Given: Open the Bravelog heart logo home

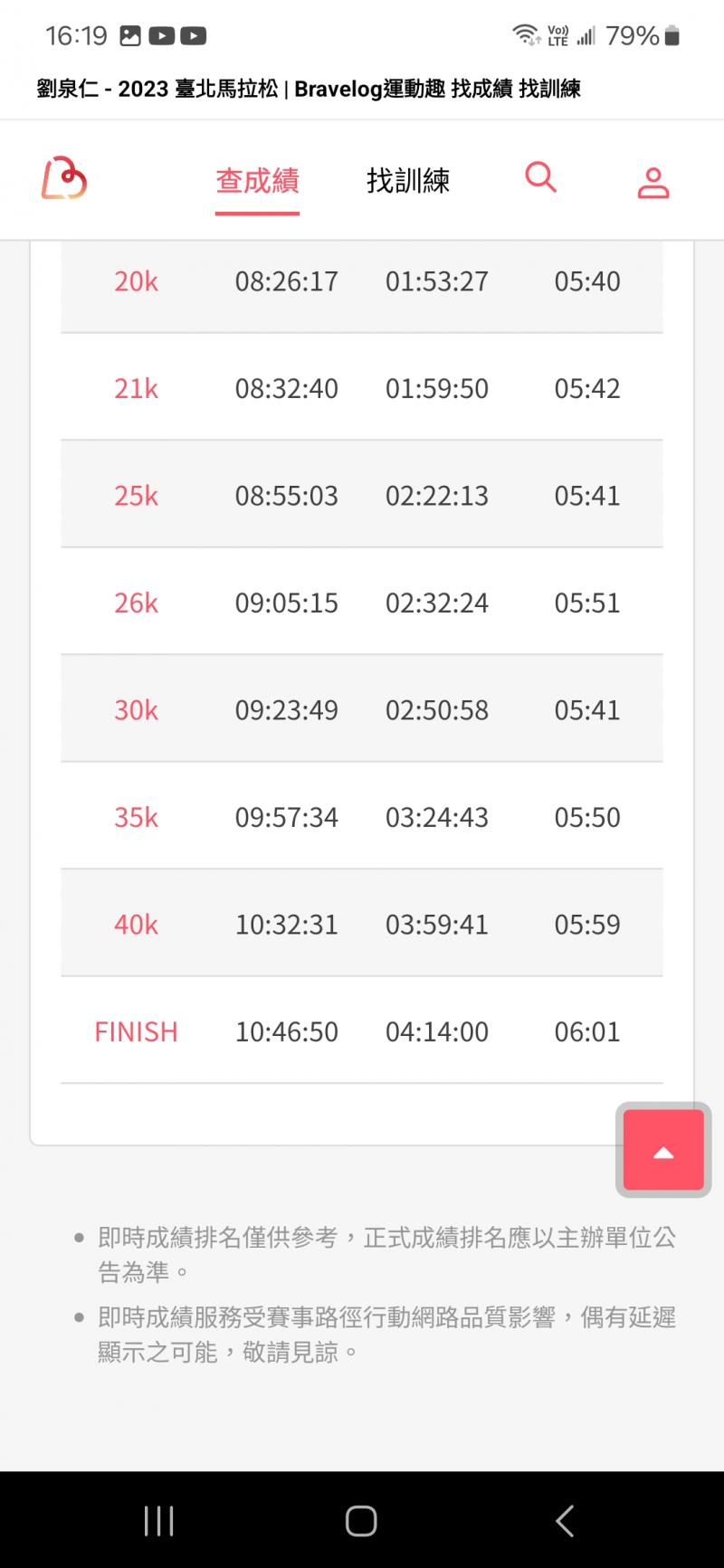Looking at the screenshot, I should tap(64, 178).
